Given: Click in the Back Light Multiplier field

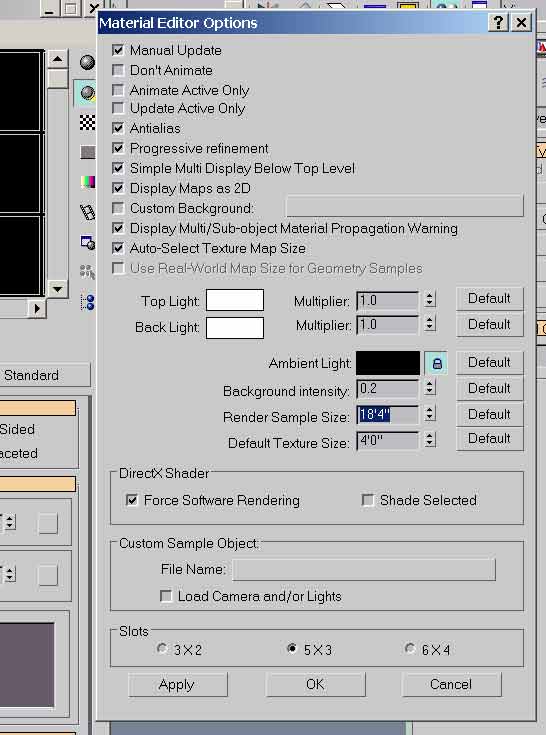Looking at the screenshot, I should [x=388, y=325].
